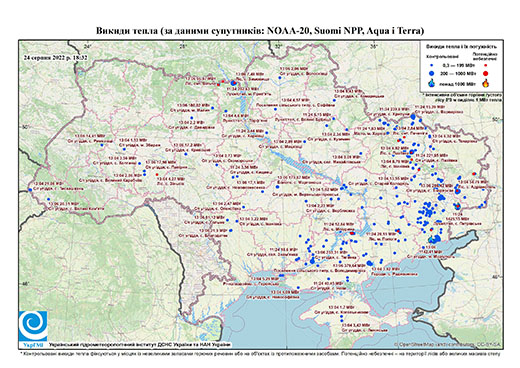Viewport: 520px width, 368px height.
Task: Click the blue flame icon in legend
Action: click(x=431, y=83)
